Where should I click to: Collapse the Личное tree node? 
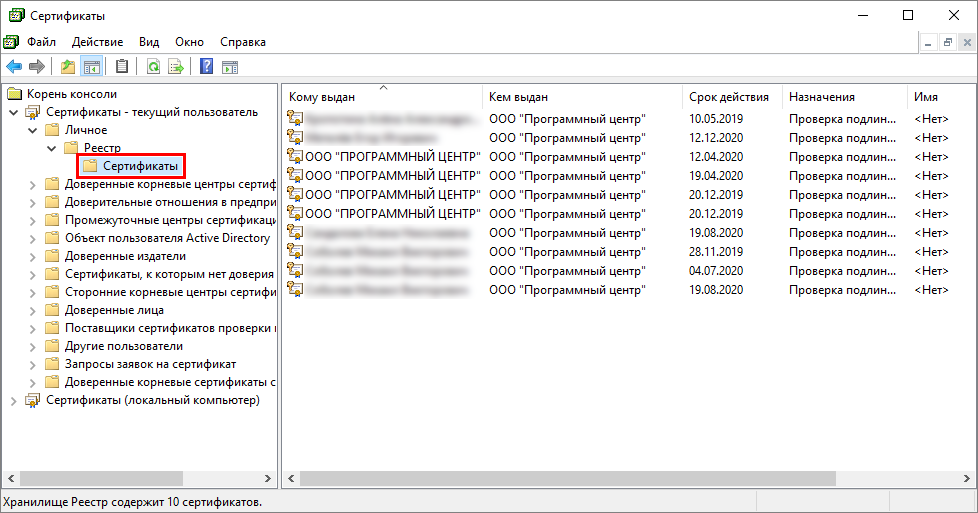coord(33,130)
